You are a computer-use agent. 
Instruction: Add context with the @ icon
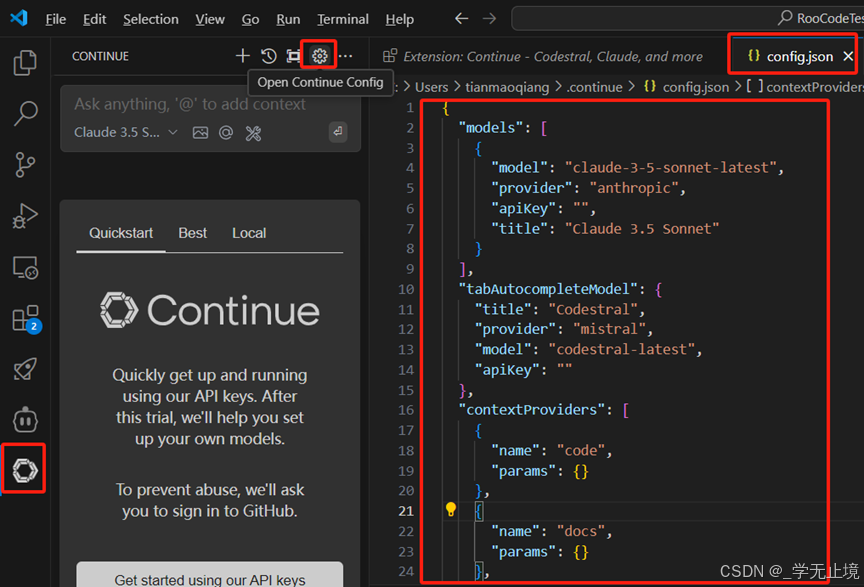(x=226, y=132)
